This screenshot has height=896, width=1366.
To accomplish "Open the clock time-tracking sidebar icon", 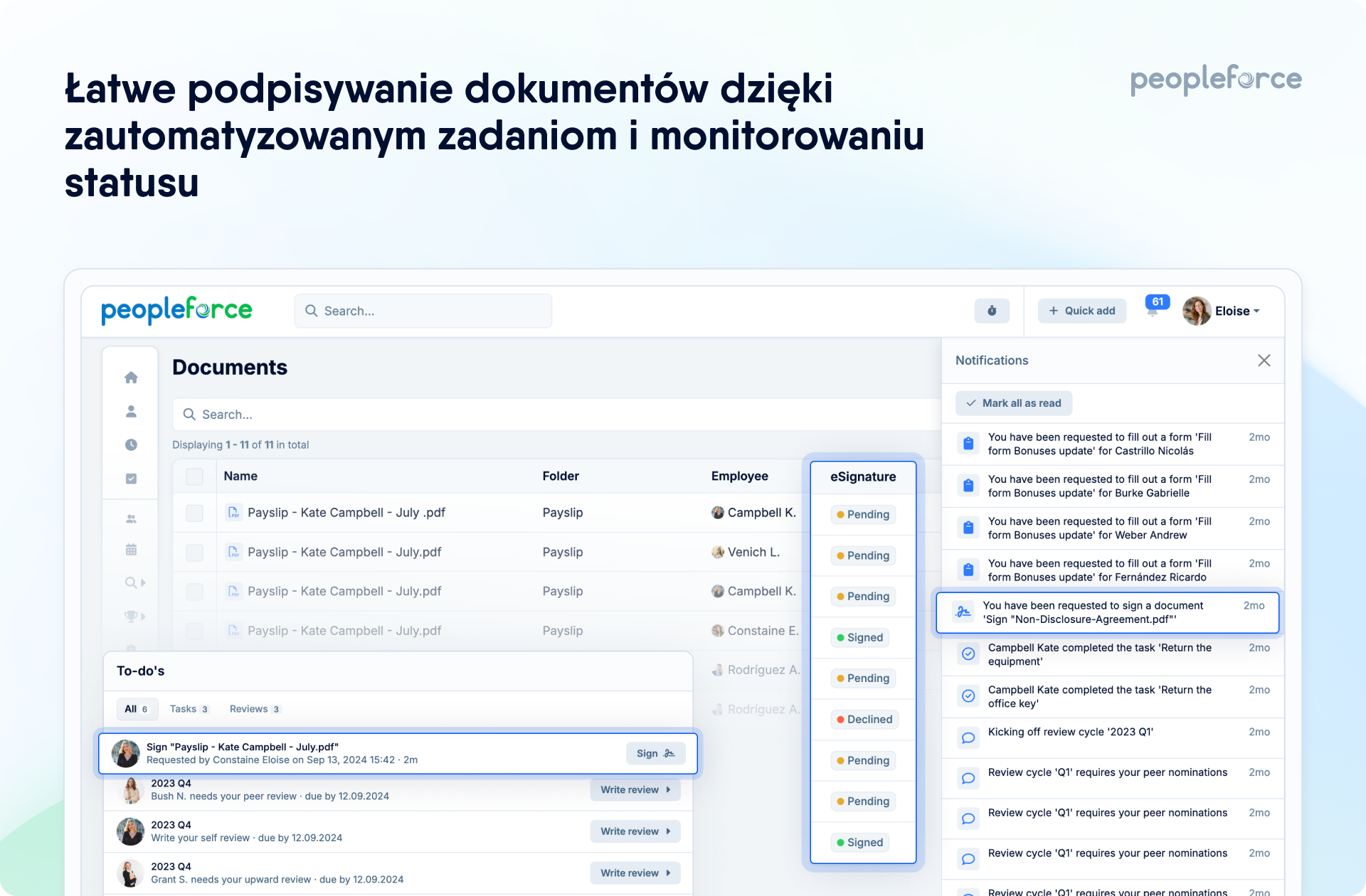I will click(x=131, y=444).
